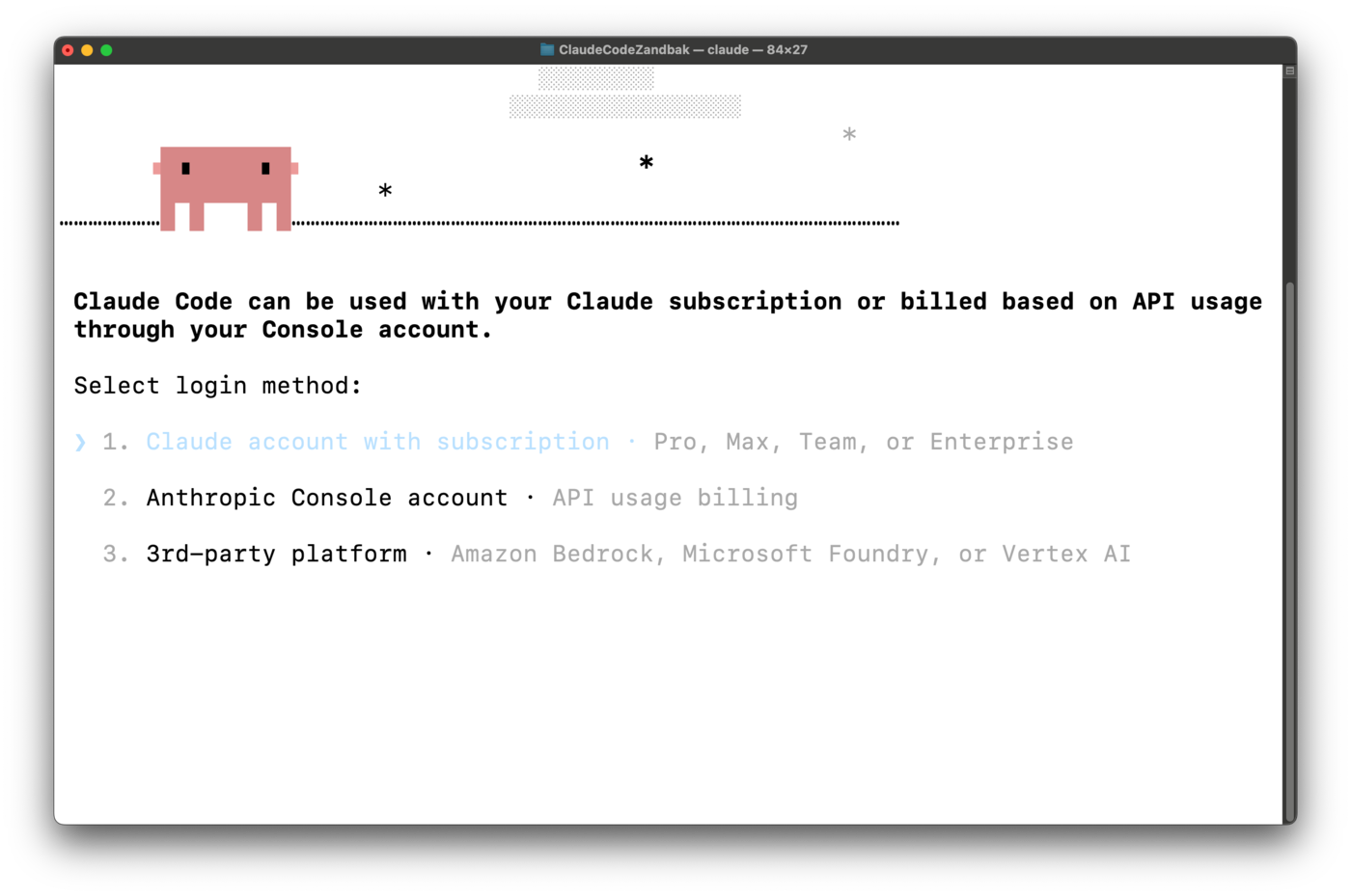1351x896 pixels.
Task: Click the pink pixel-art Claude mascot
Action: click(226, 187)
